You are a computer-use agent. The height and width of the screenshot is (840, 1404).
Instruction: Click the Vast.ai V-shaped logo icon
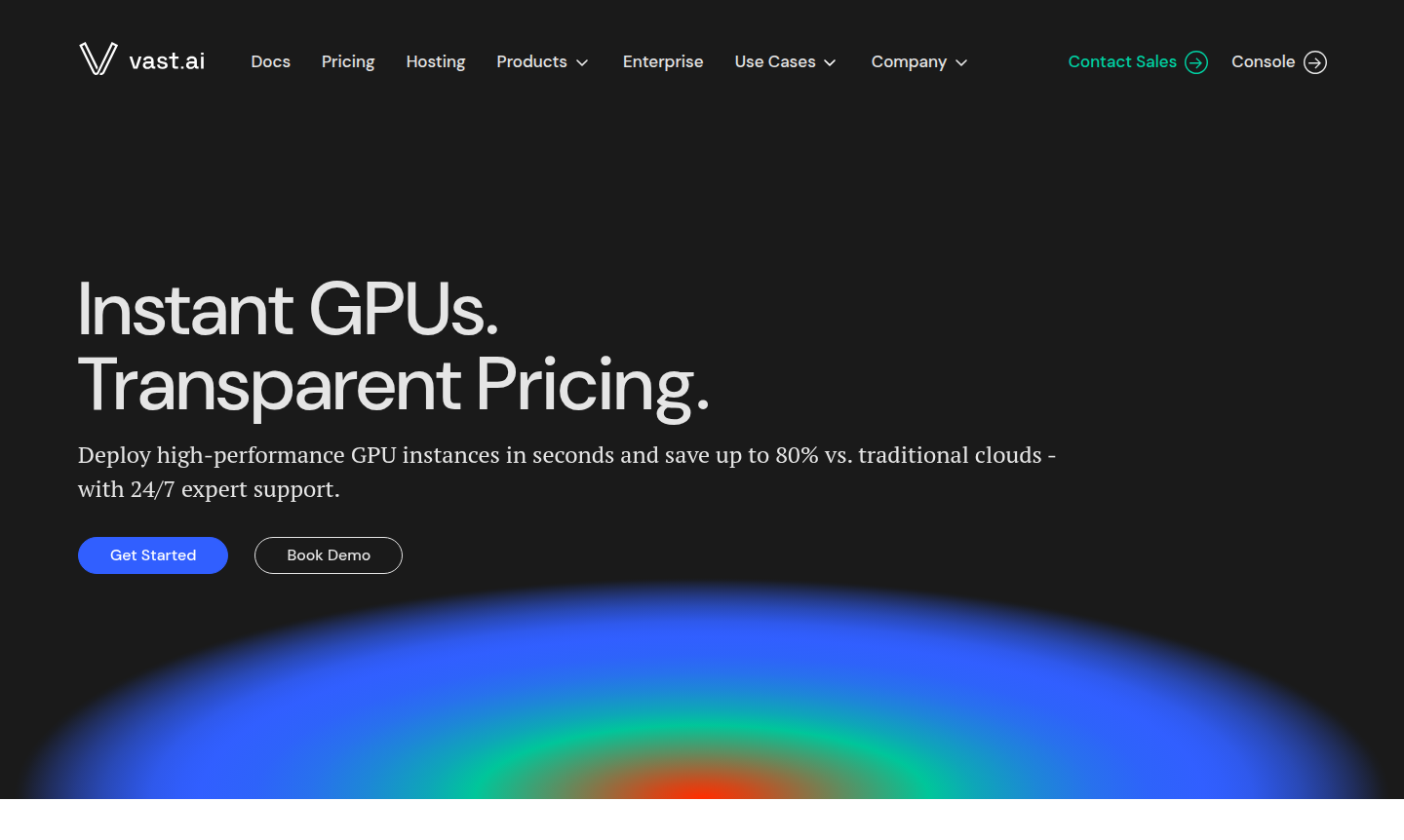97,59
